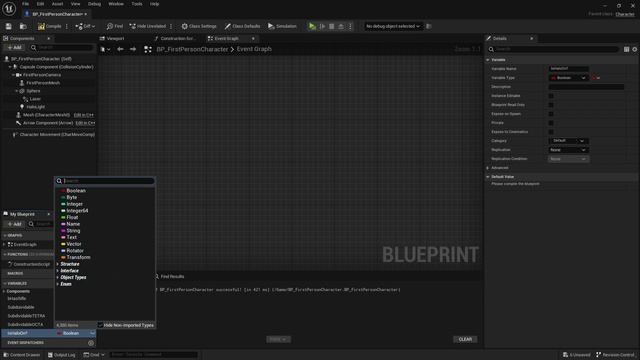
Task: Close the Event Graph tab
Action: click(253, 38)
